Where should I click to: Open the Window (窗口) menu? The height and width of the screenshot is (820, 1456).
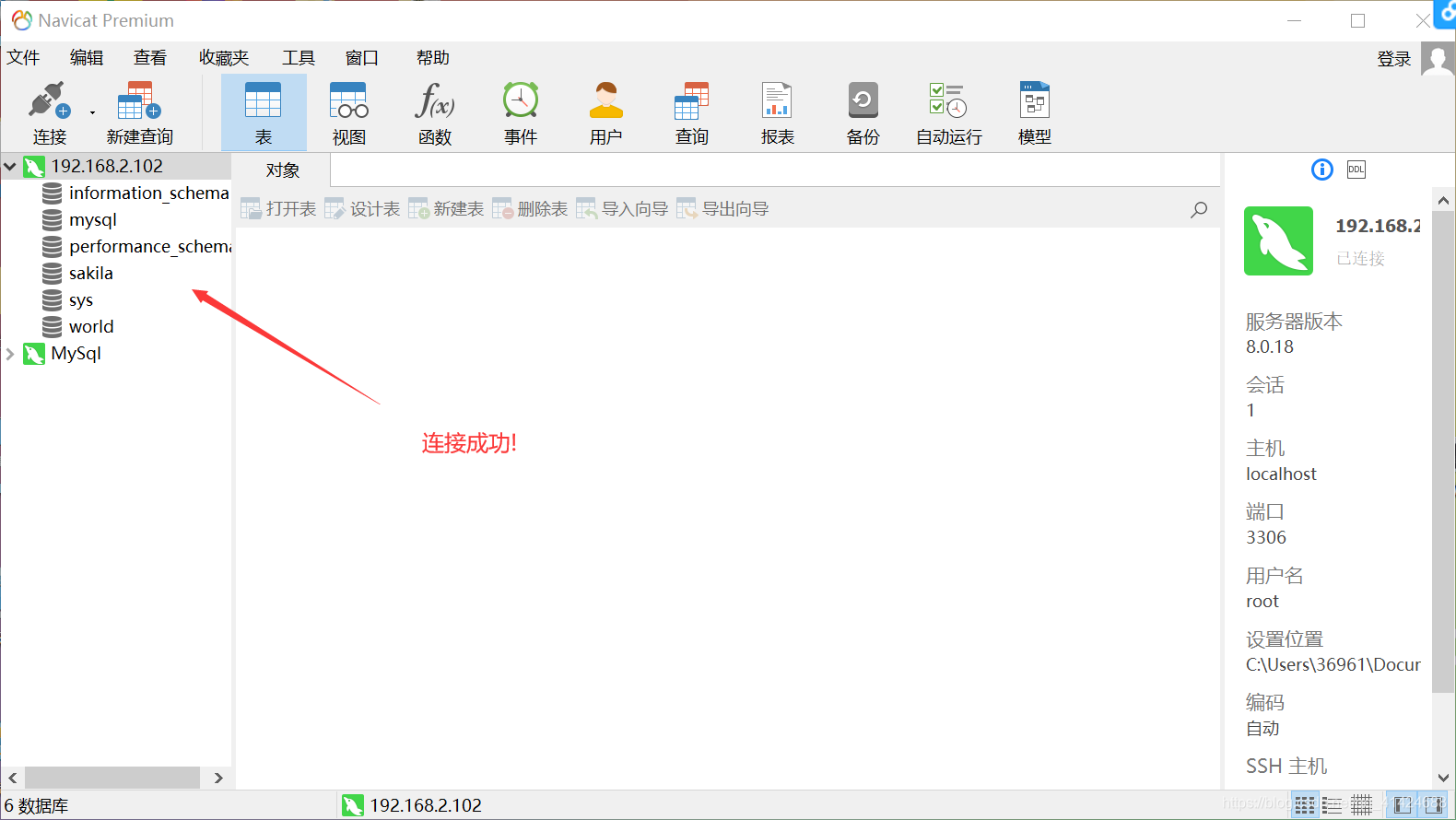point(362,58)
